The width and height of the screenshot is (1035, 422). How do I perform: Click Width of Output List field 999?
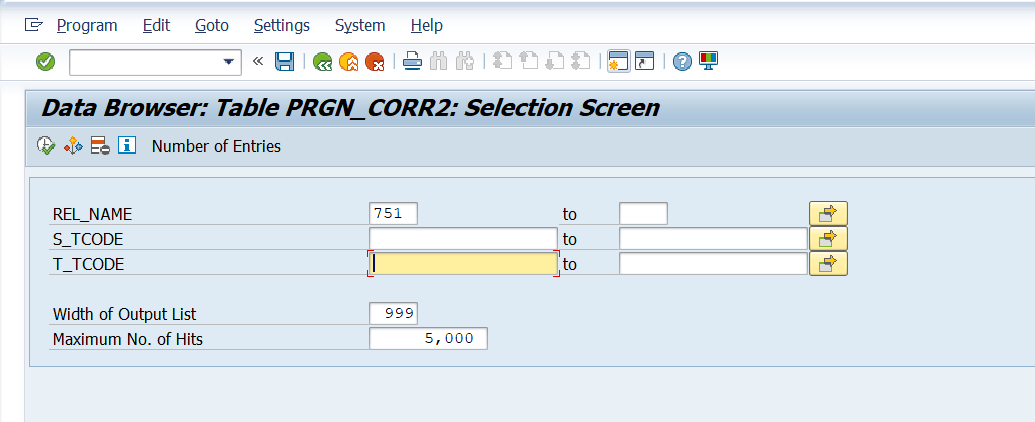[394, 314]
